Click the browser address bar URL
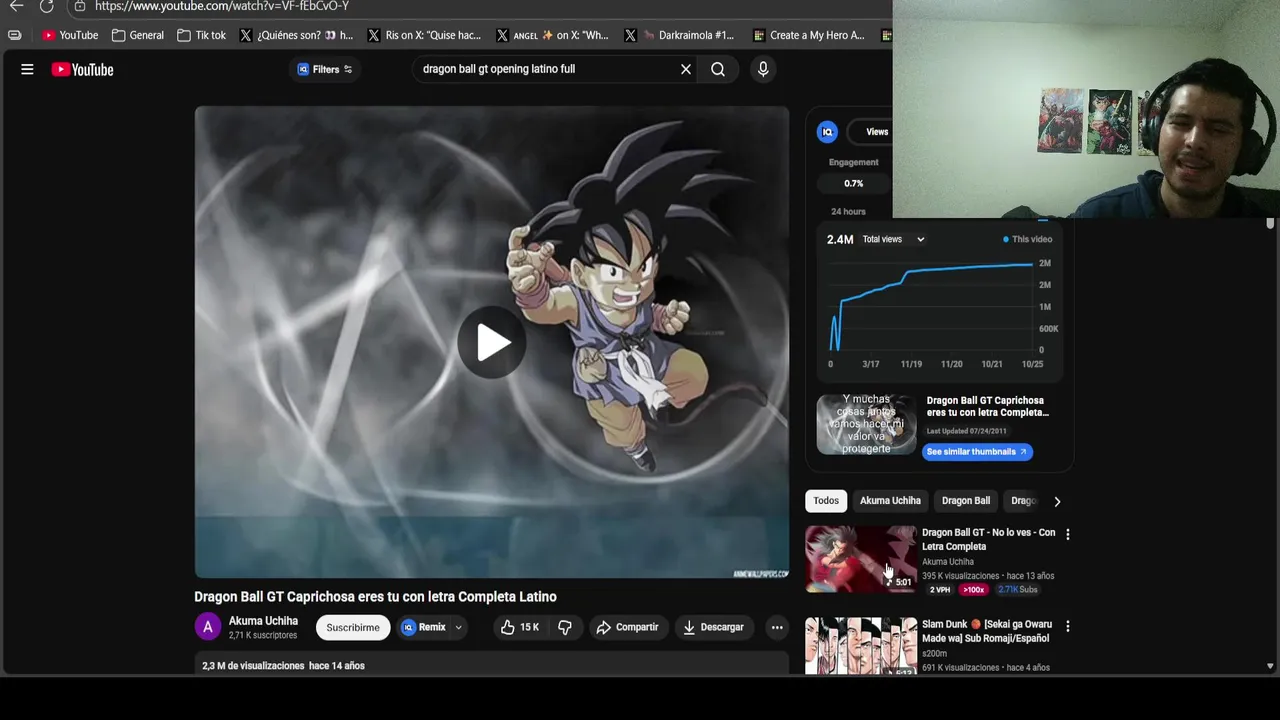This screenshot has height=720, width=1280. (222, 6)
